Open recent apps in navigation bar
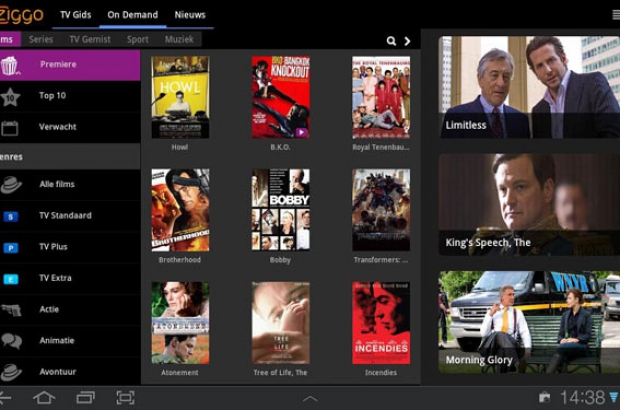620x410 pixels. pos(85,398)
